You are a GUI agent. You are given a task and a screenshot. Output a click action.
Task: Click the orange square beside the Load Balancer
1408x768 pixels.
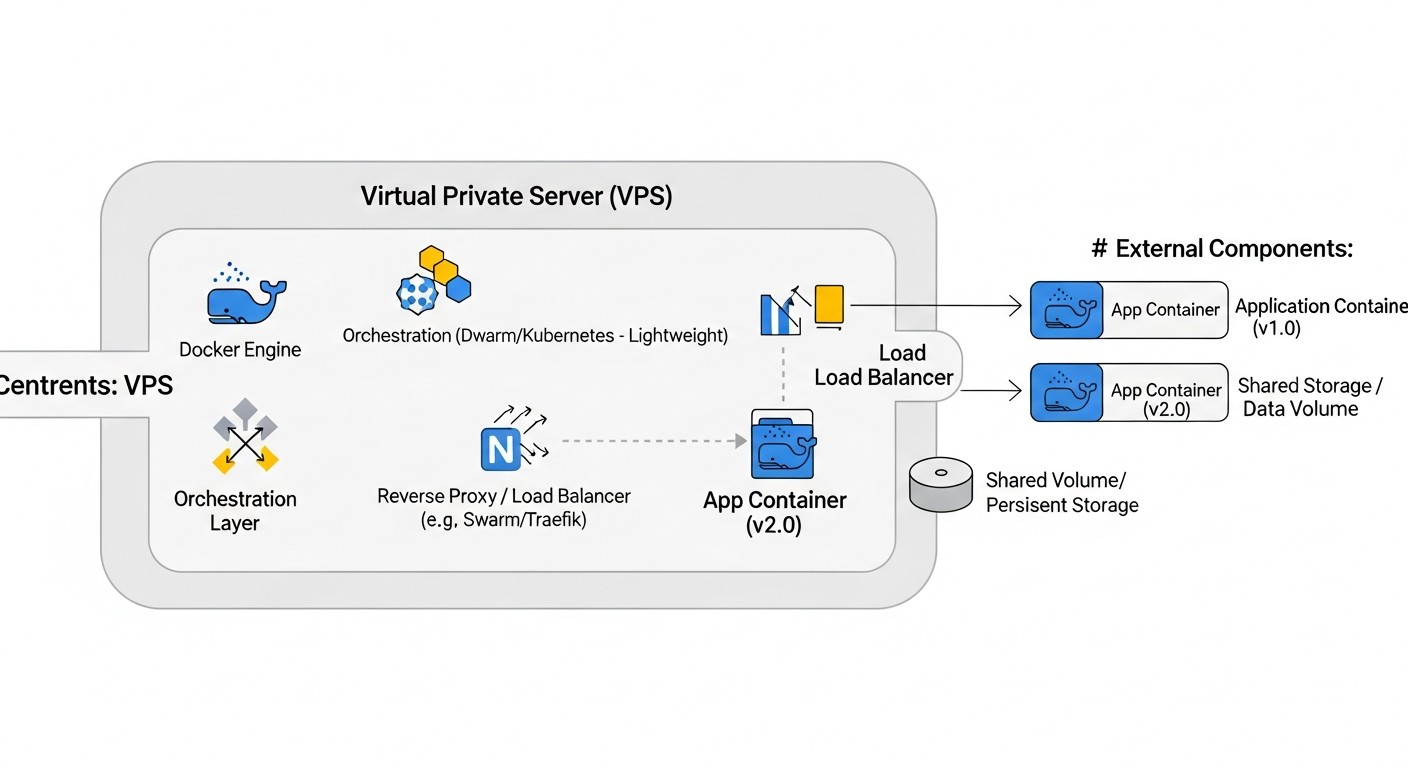coord(830,301)
